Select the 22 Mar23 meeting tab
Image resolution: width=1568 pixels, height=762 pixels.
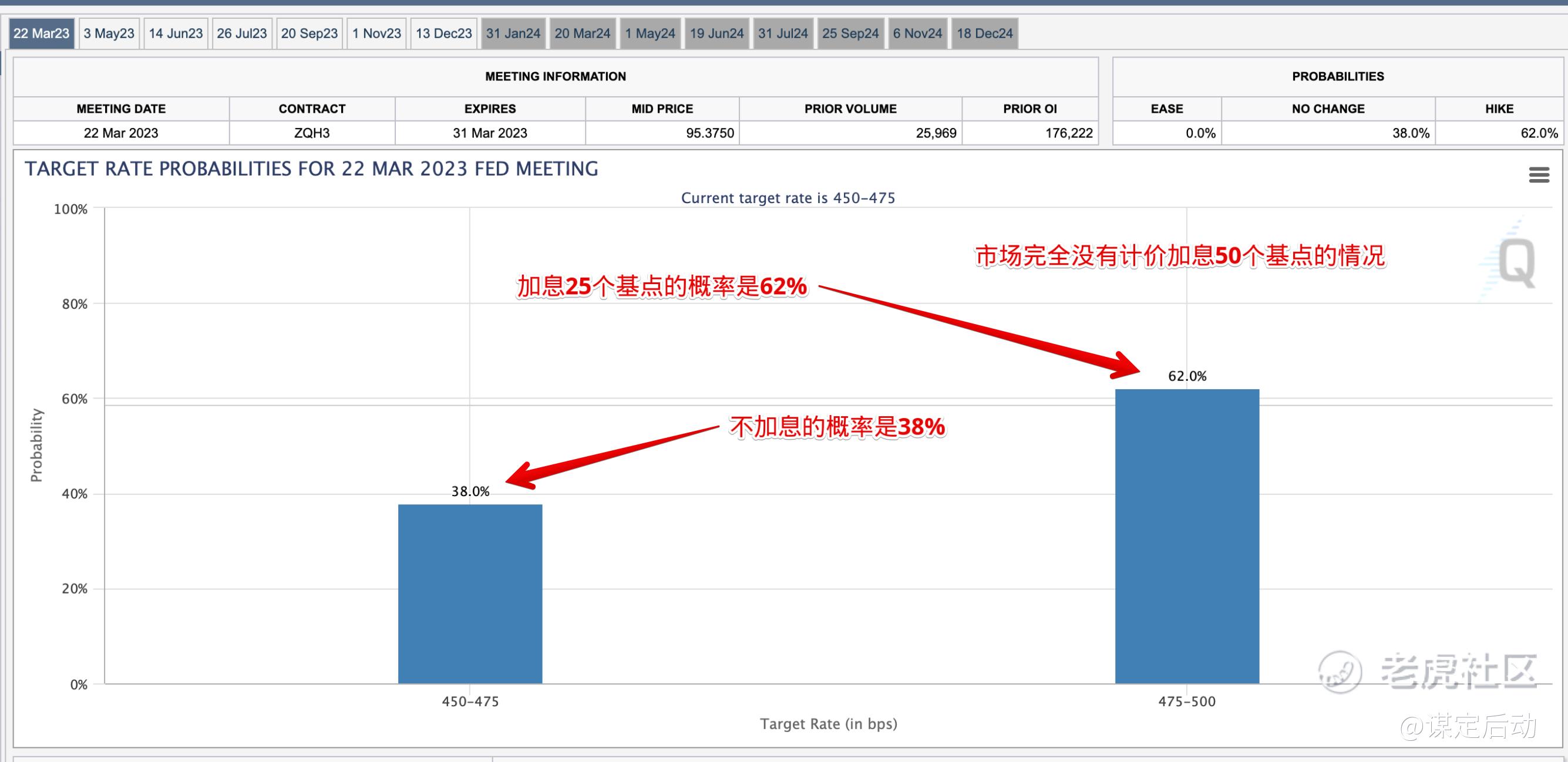(41, 33)
